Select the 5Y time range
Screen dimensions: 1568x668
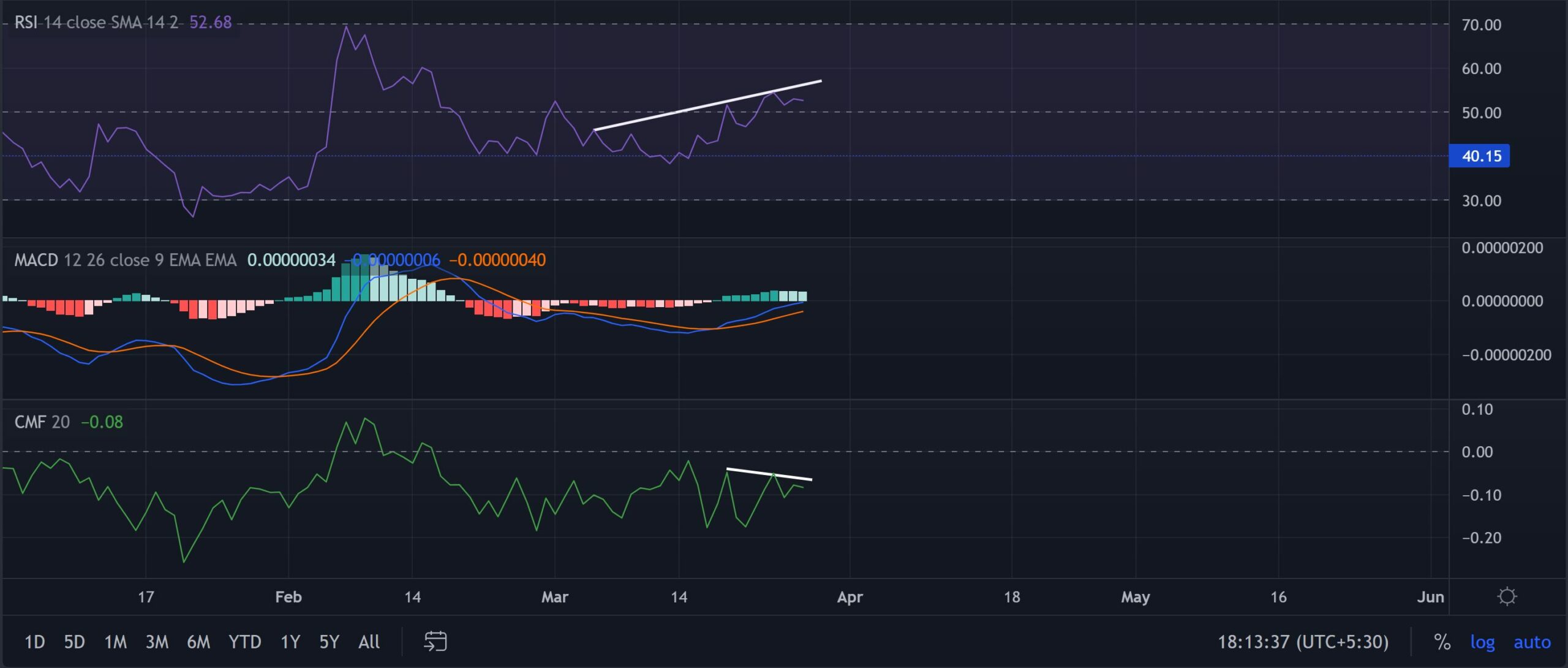(329, 642)
